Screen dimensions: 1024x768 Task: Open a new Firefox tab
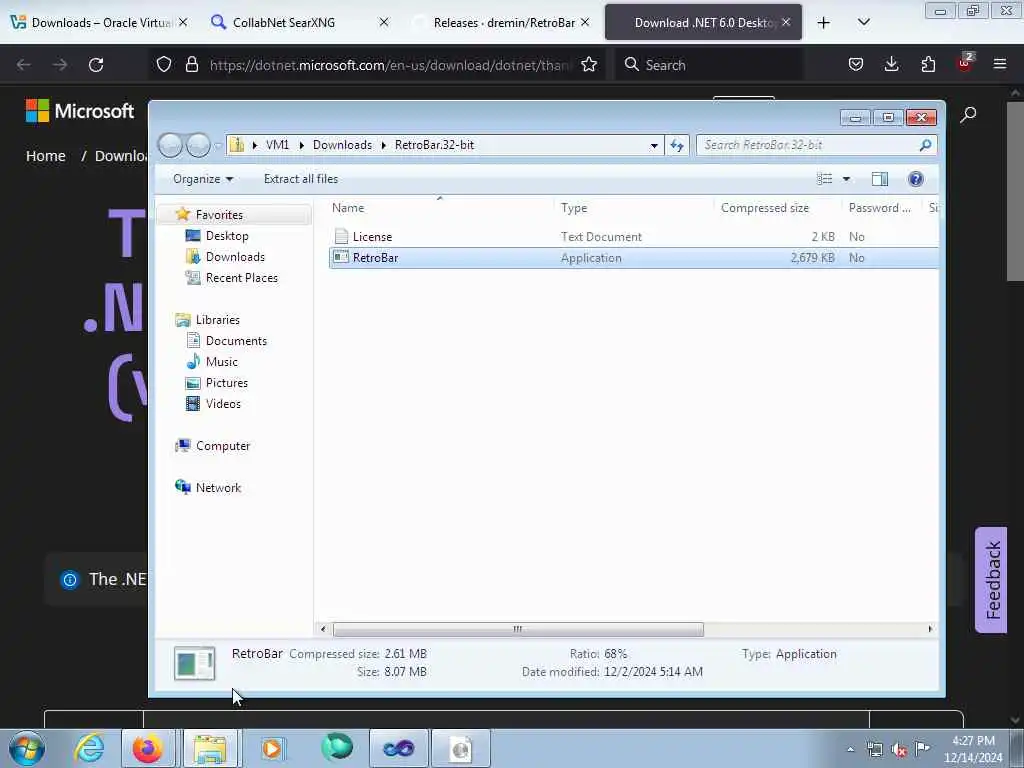point(824,22)
